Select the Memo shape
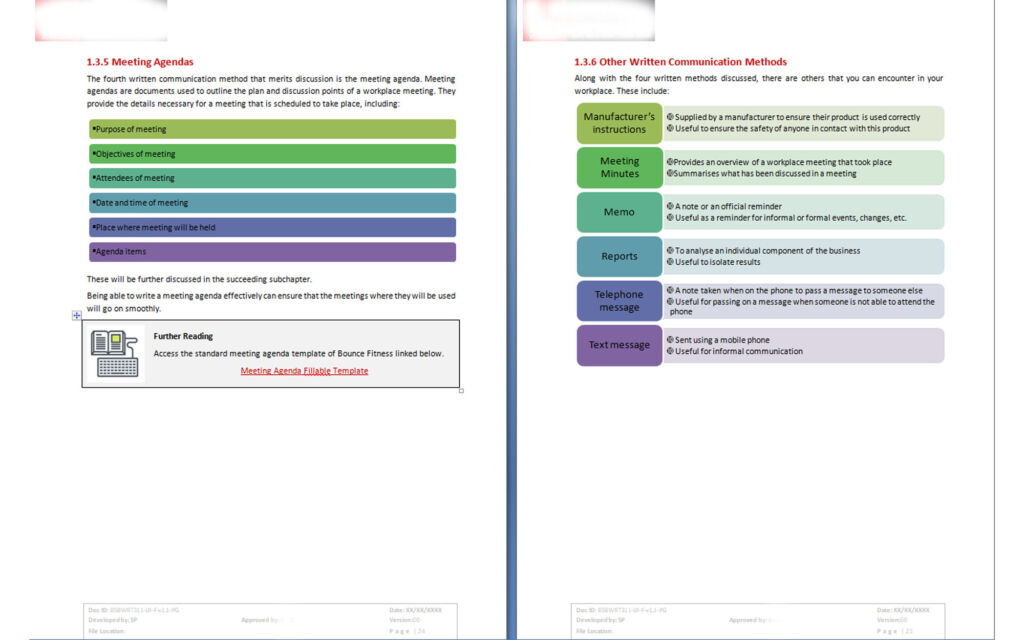 pos(619,212)
